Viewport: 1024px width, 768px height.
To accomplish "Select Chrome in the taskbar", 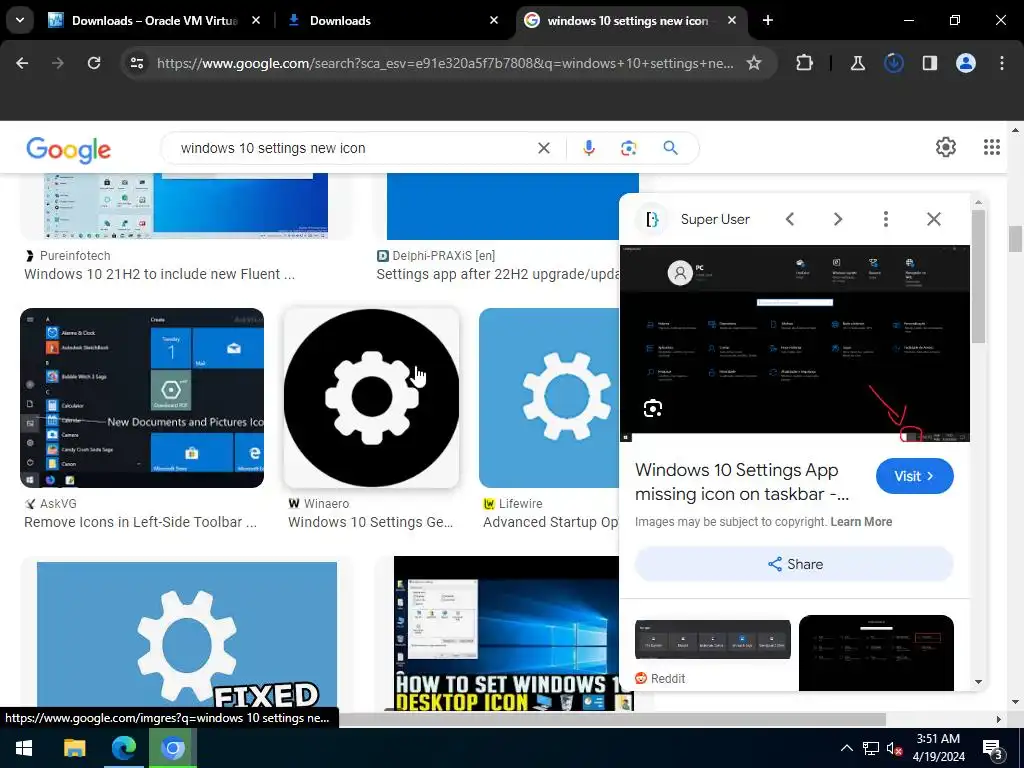I will (x=172, y=748).
